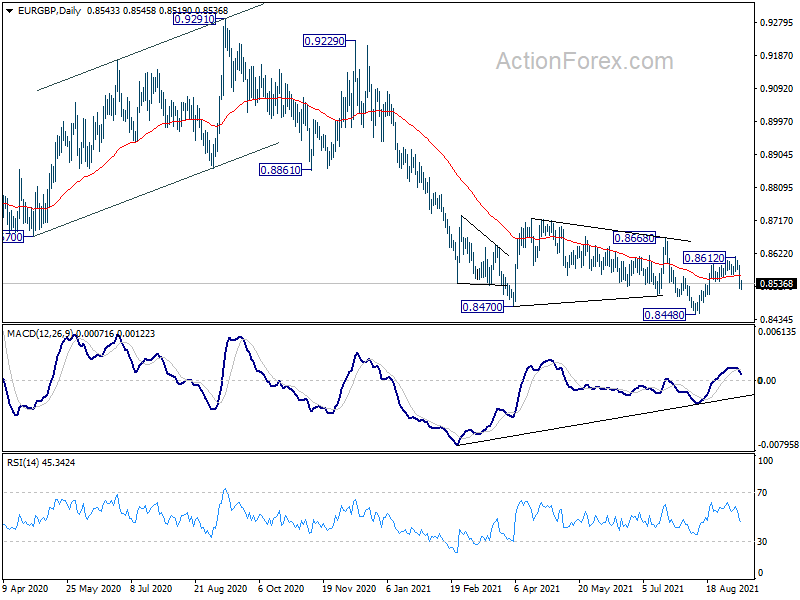Click the 0.91870 price axis level
The width and height of the screenshot is (800, 600).
[x=777, y=56]
